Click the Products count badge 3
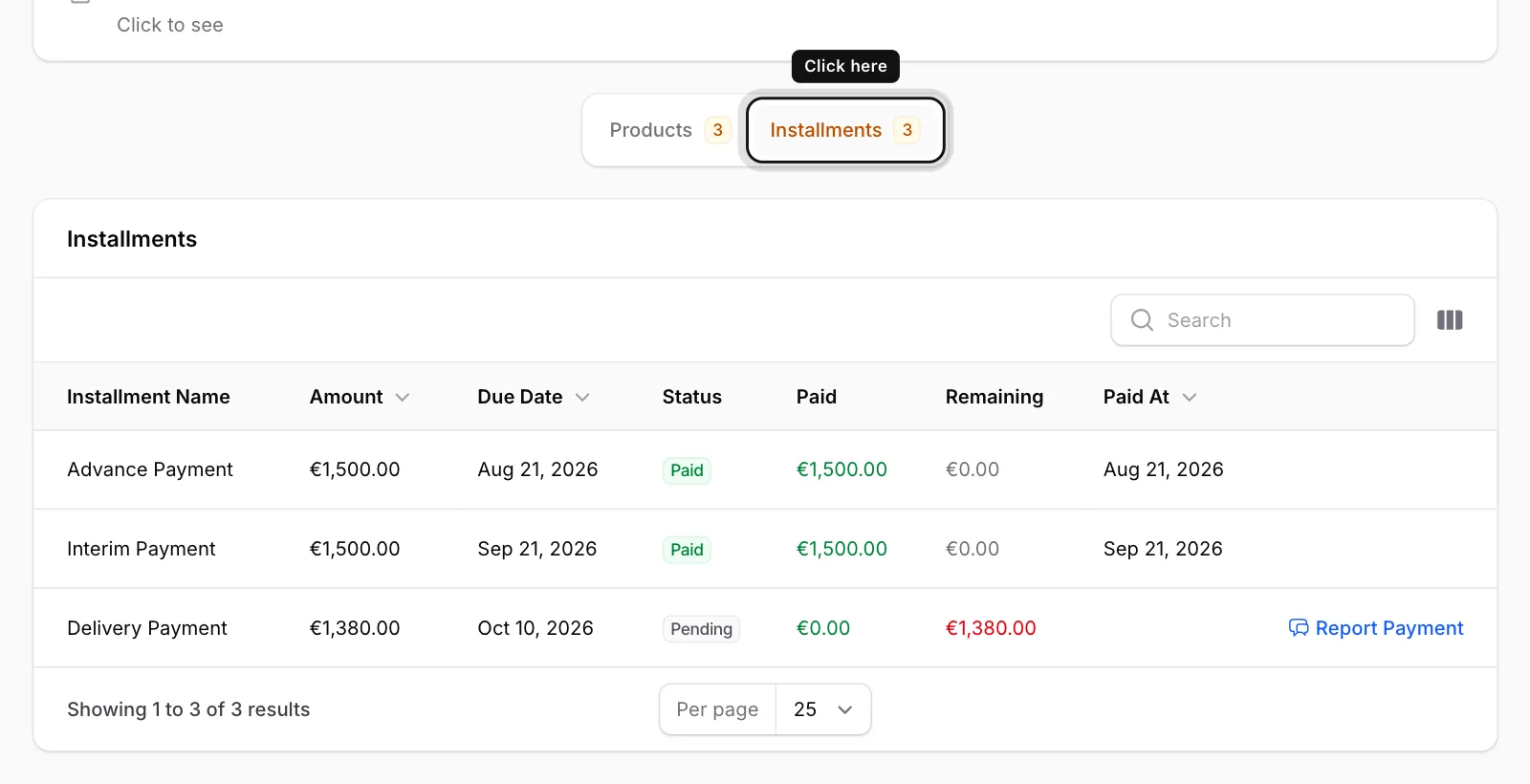 [x=717, y=130]
